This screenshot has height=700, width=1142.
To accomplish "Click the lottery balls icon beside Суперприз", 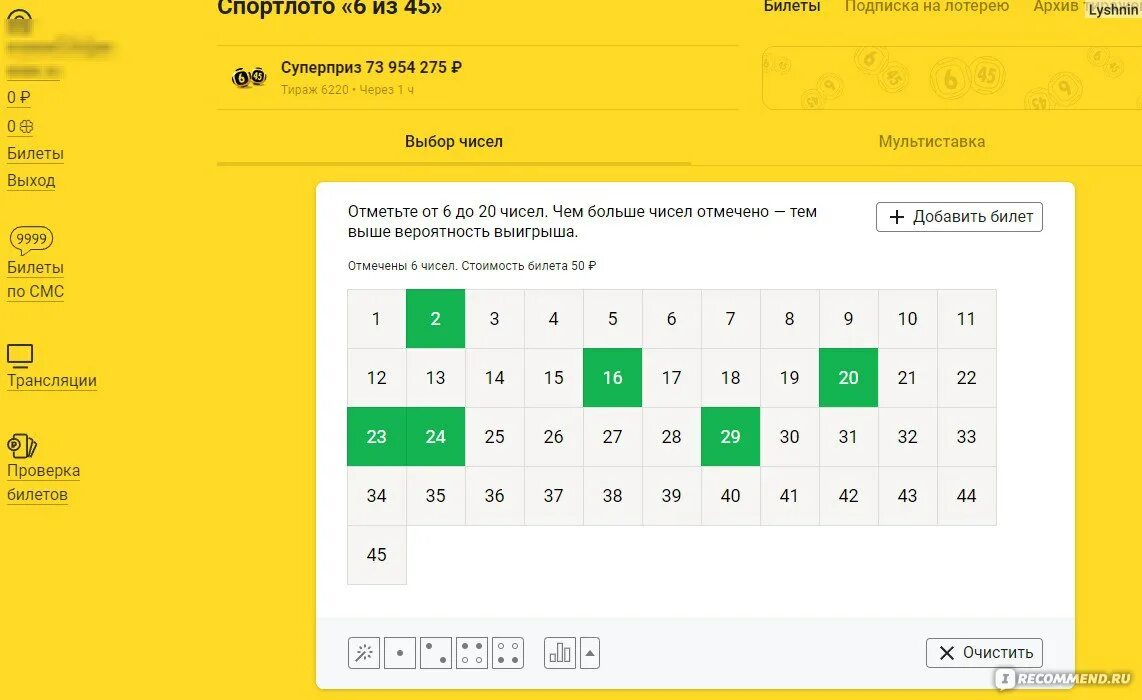I will pos(249,76).
